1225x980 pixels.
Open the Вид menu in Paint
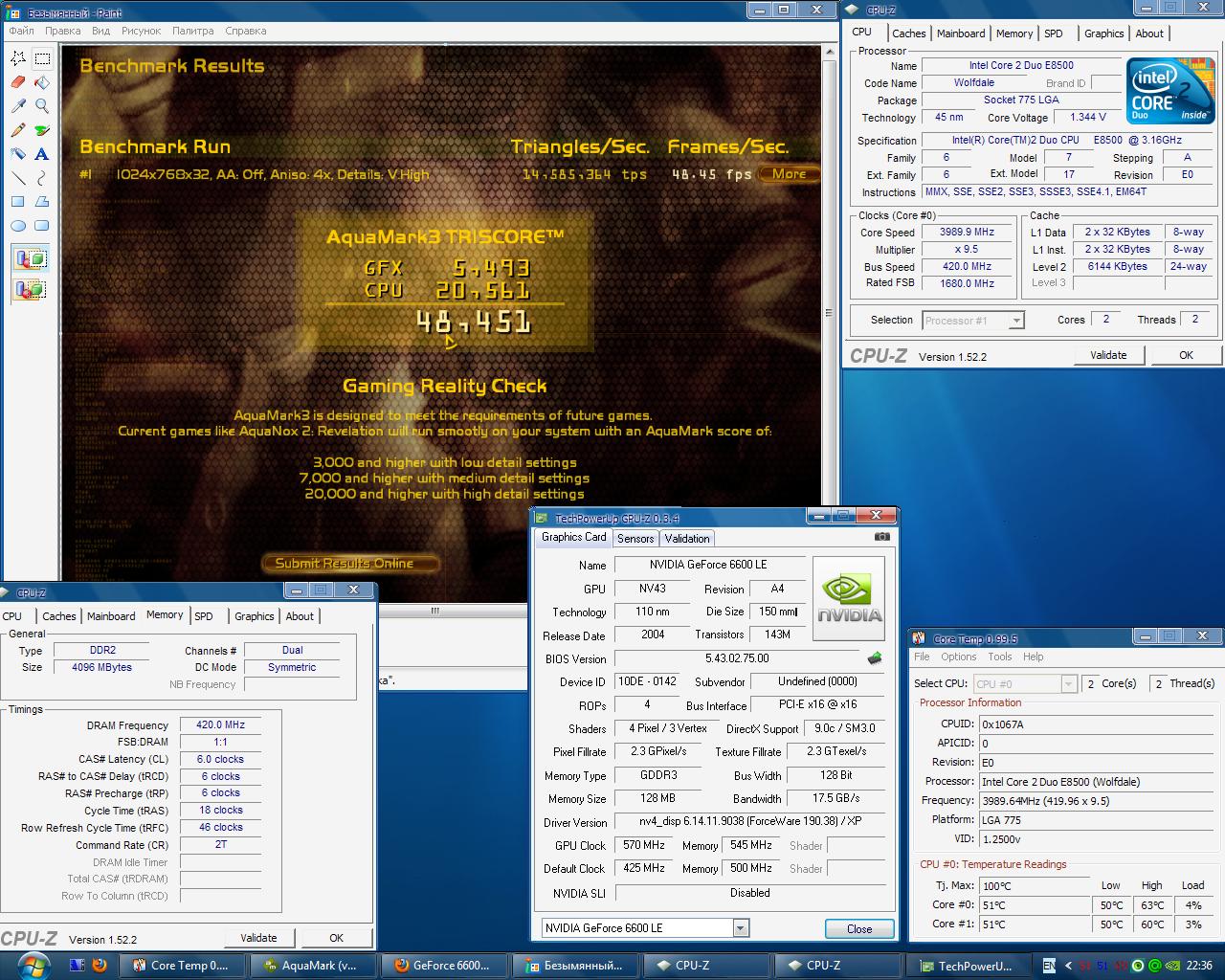click(100, 31)
